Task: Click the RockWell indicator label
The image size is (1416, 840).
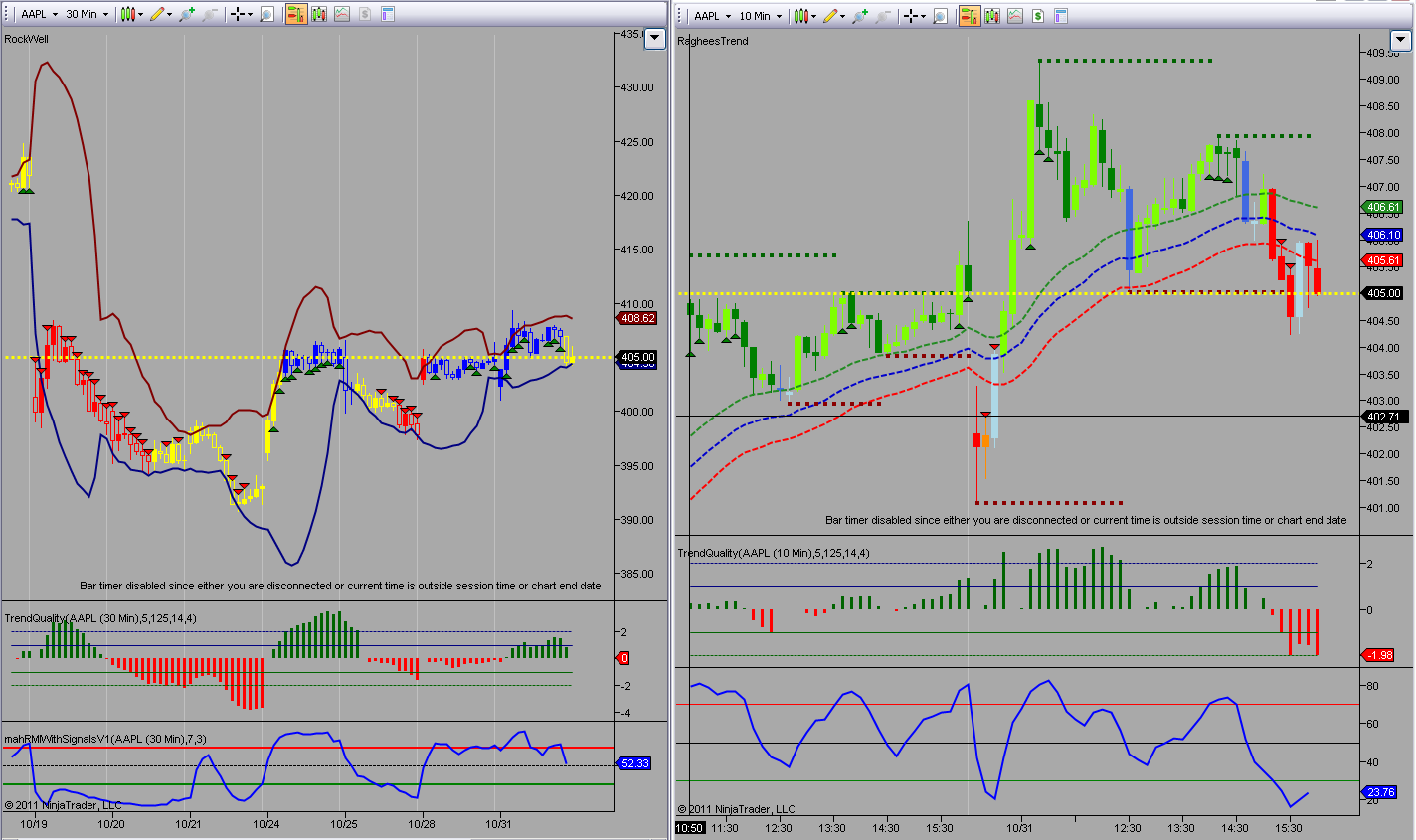Action: click(x=26, y=39)
